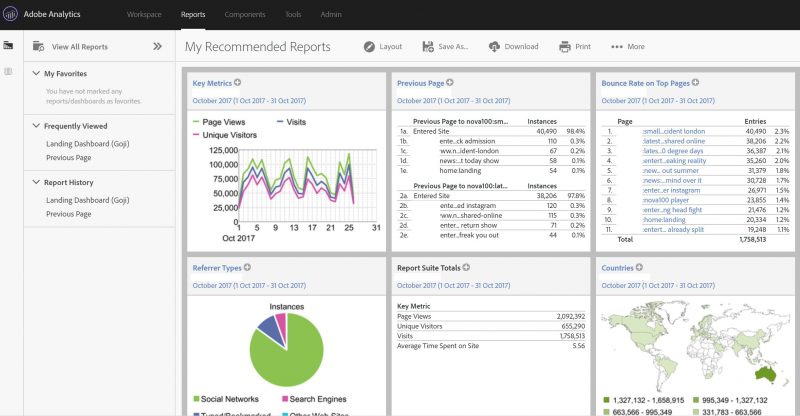
Task: Collapse sidebar with double chevron icon
Action: 157,46
